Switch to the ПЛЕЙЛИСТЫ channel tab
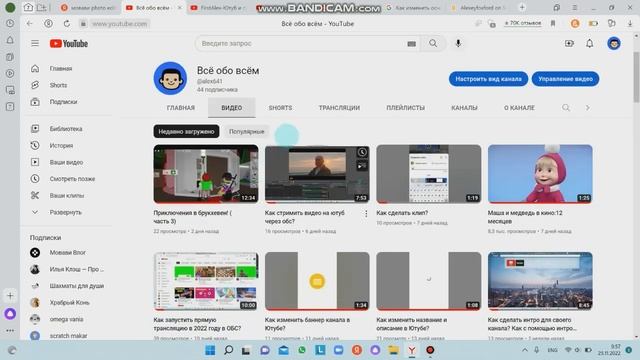This screenshot has height=360, width=640. click(x=405, y=108)
